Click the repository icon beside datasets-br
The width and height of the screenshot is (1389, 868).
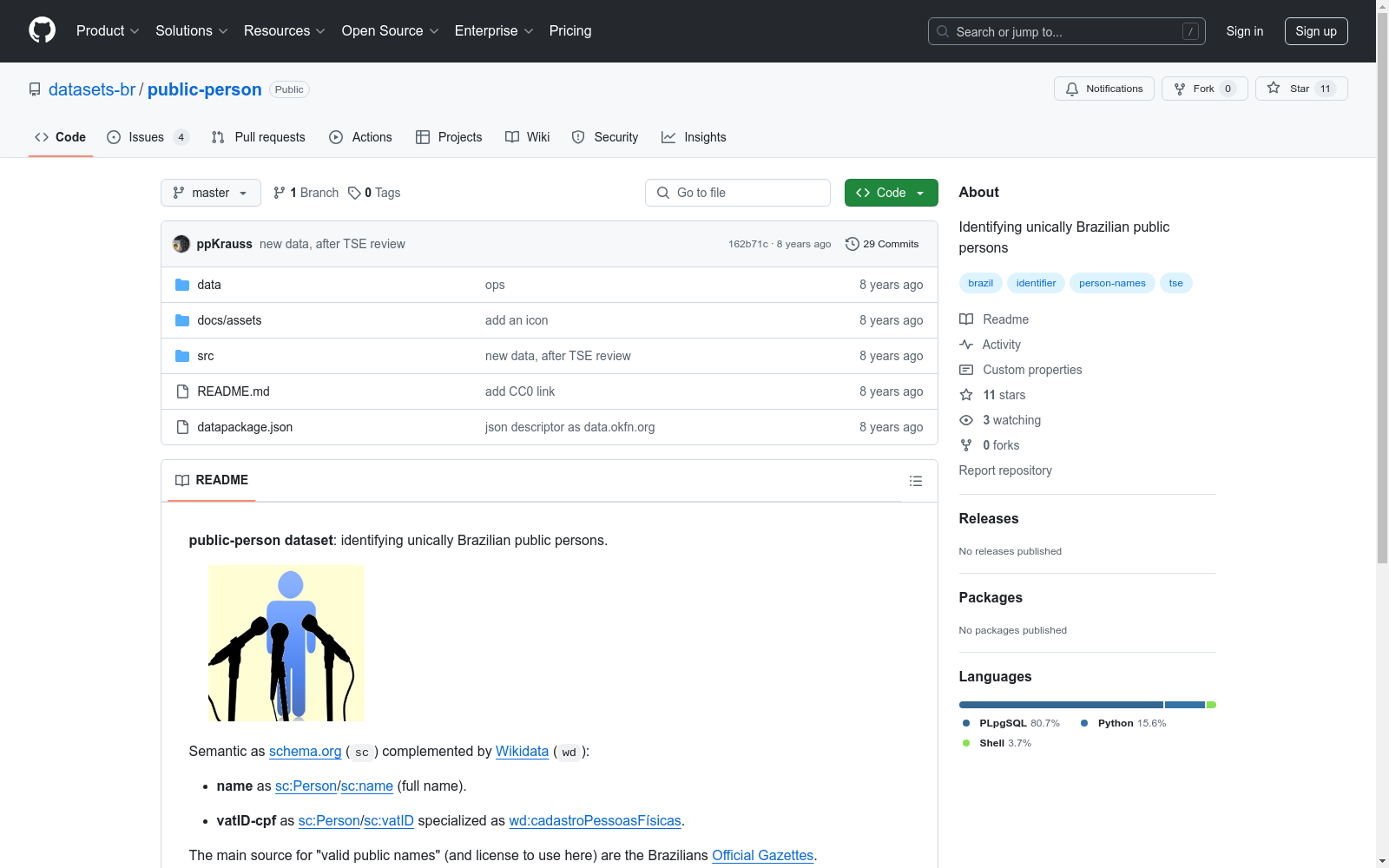pyautogui.click(x=35, y=89)
